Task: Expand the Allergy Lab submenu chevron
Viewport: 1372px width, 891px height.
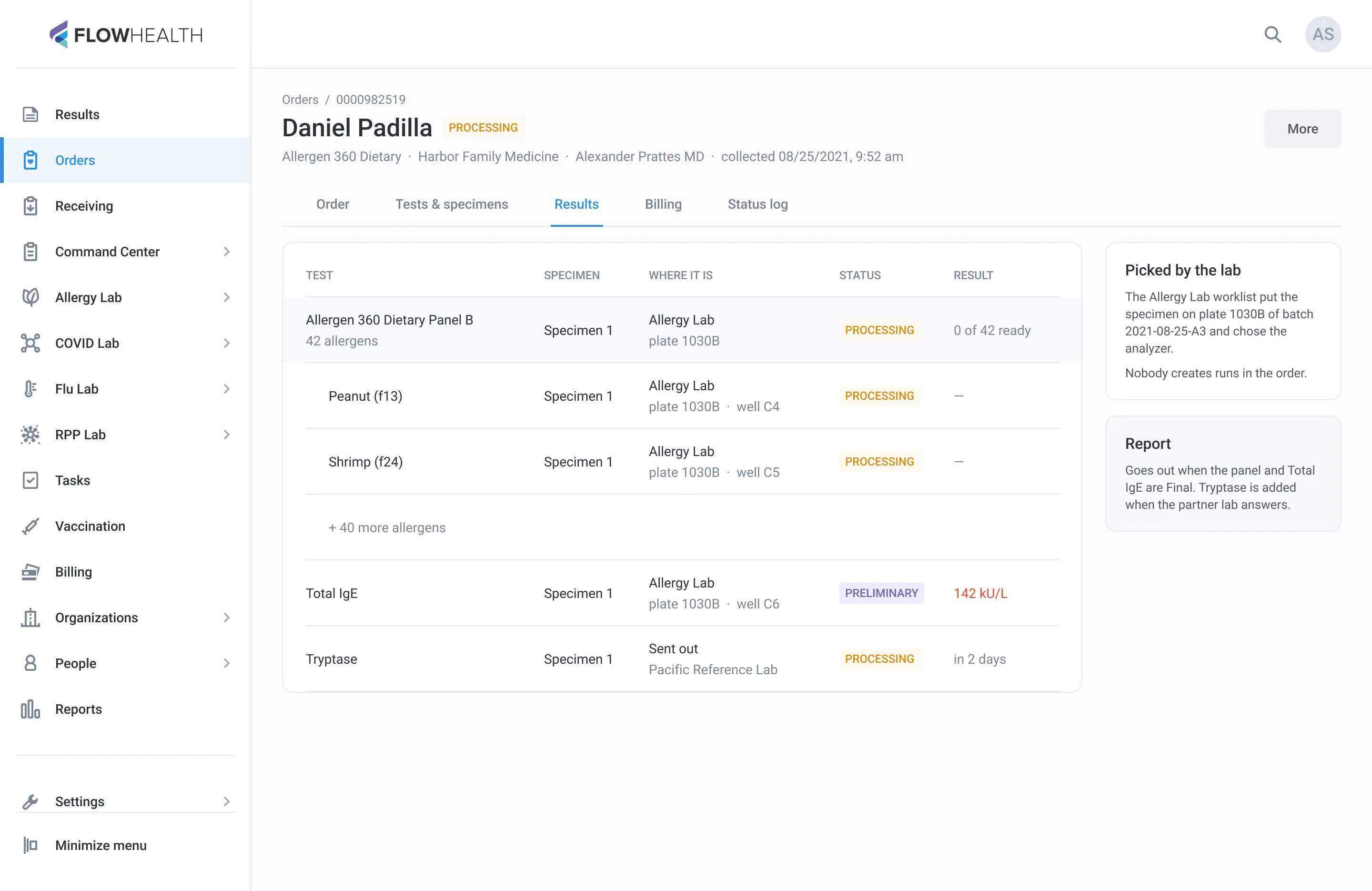Action: click(227, 297)
